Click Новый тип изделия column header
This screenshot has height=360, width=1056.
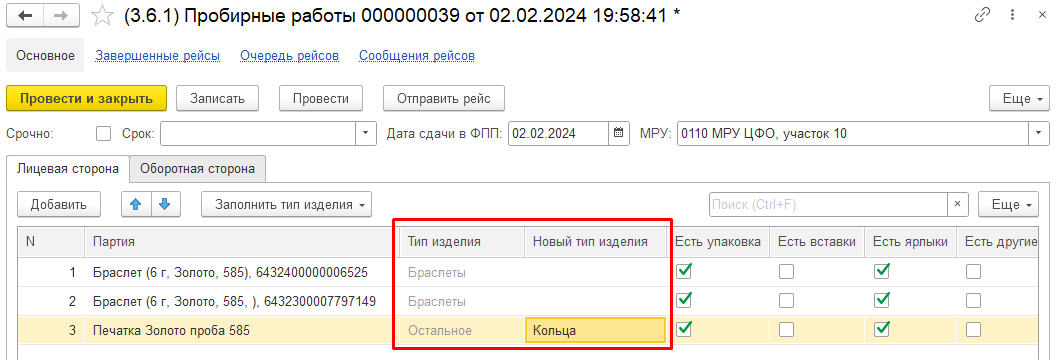coord(596,242)
